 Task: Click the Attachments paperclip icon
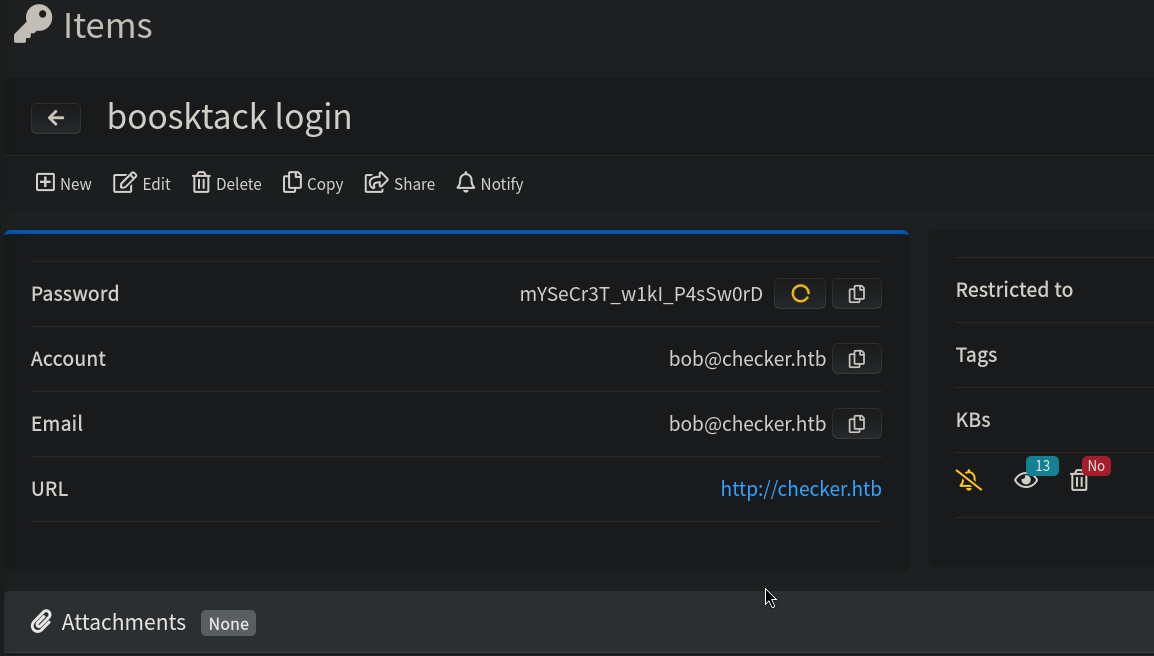[x=41, y=622]
